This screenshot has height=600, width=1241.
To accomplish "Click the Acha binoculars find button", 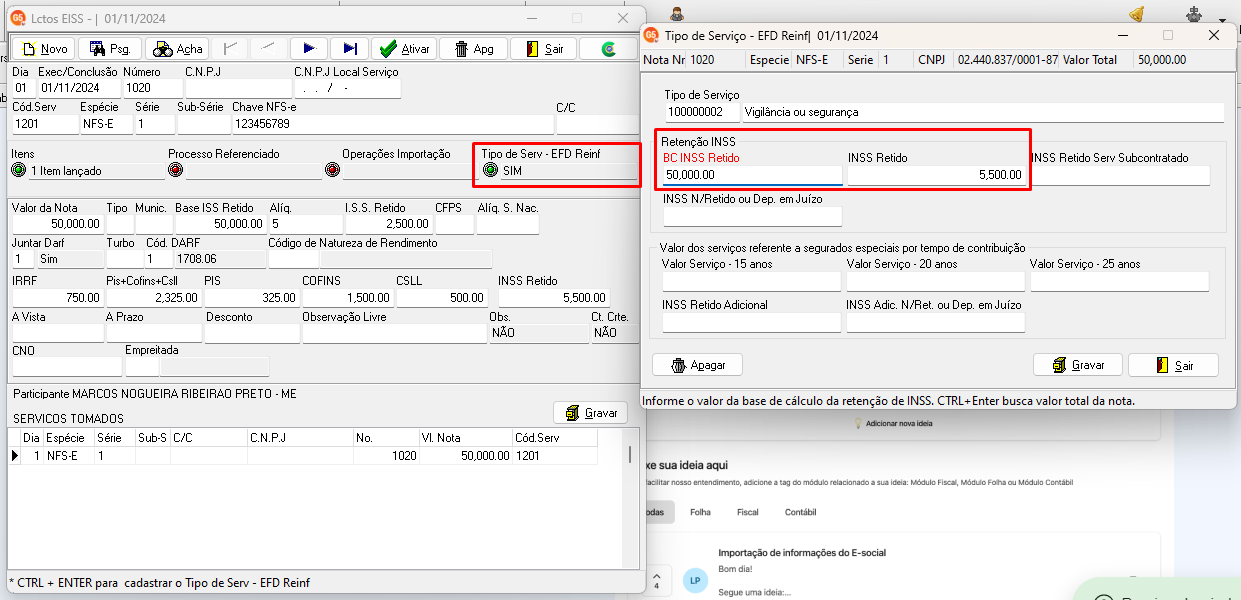I will point(177,49).
